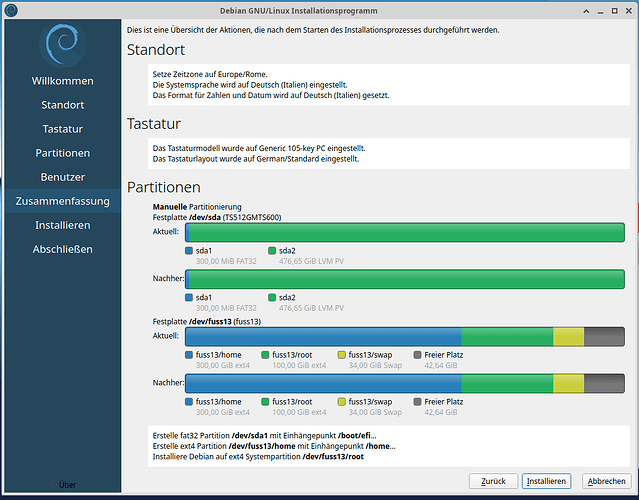Viewport: 639px width, 500px height.
Task: Click fuss13/home swatch under Aktuell
Action: coord(189,355)
